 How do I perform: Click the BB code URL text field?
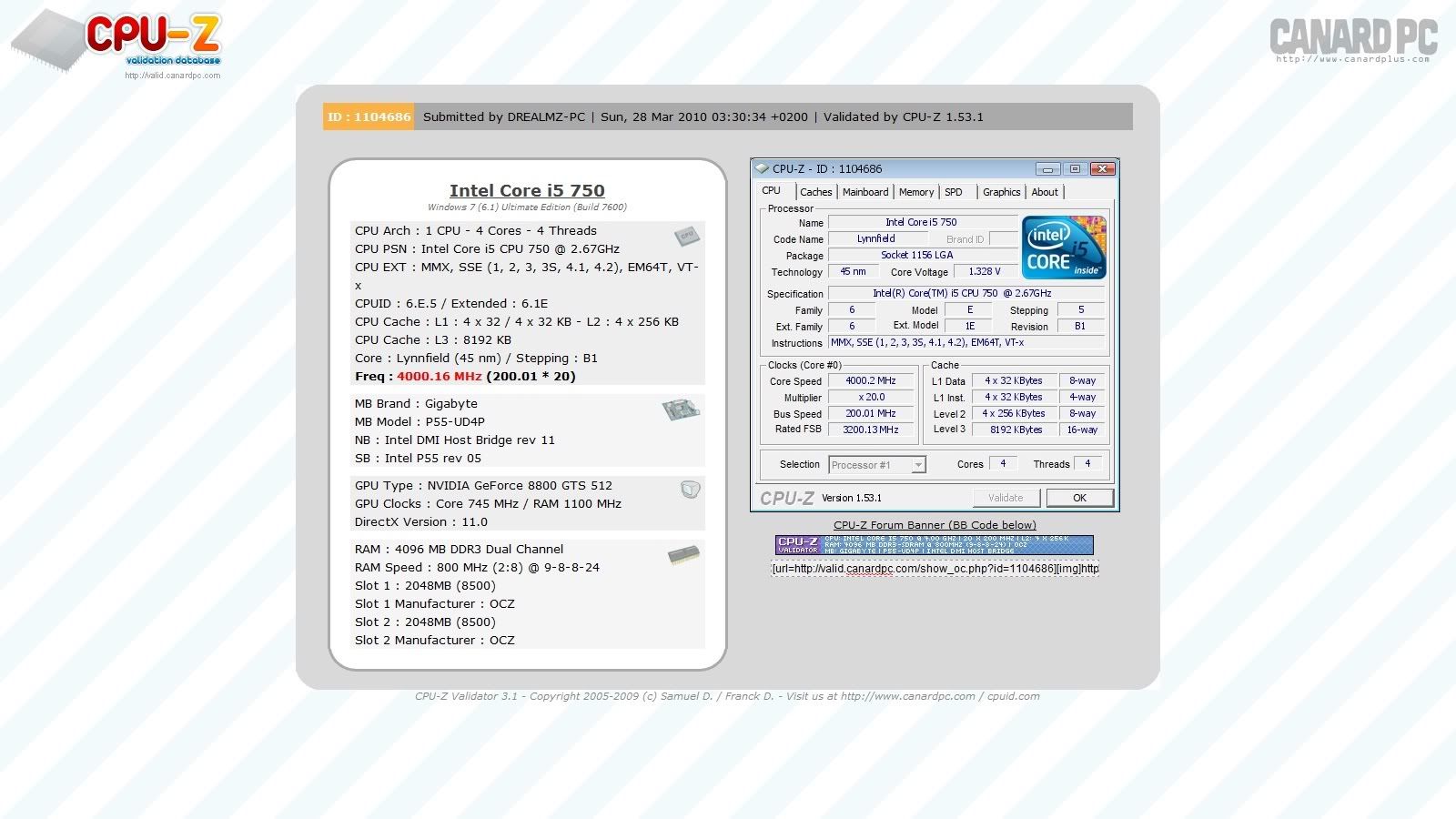coord(935,569)
